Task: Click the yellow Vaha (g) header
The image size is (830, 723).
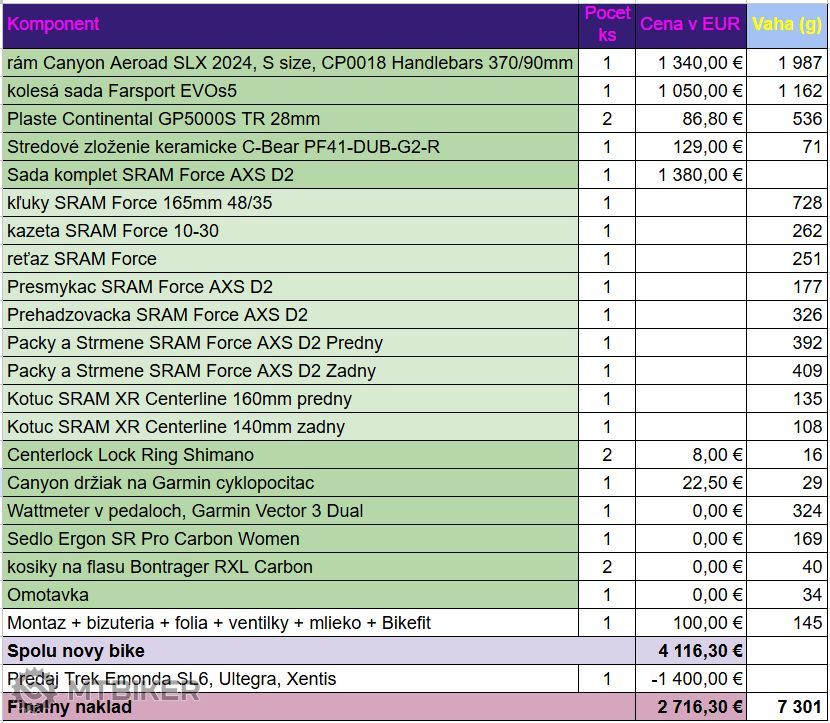Action: pyautogui.click(x=787, y=24)
